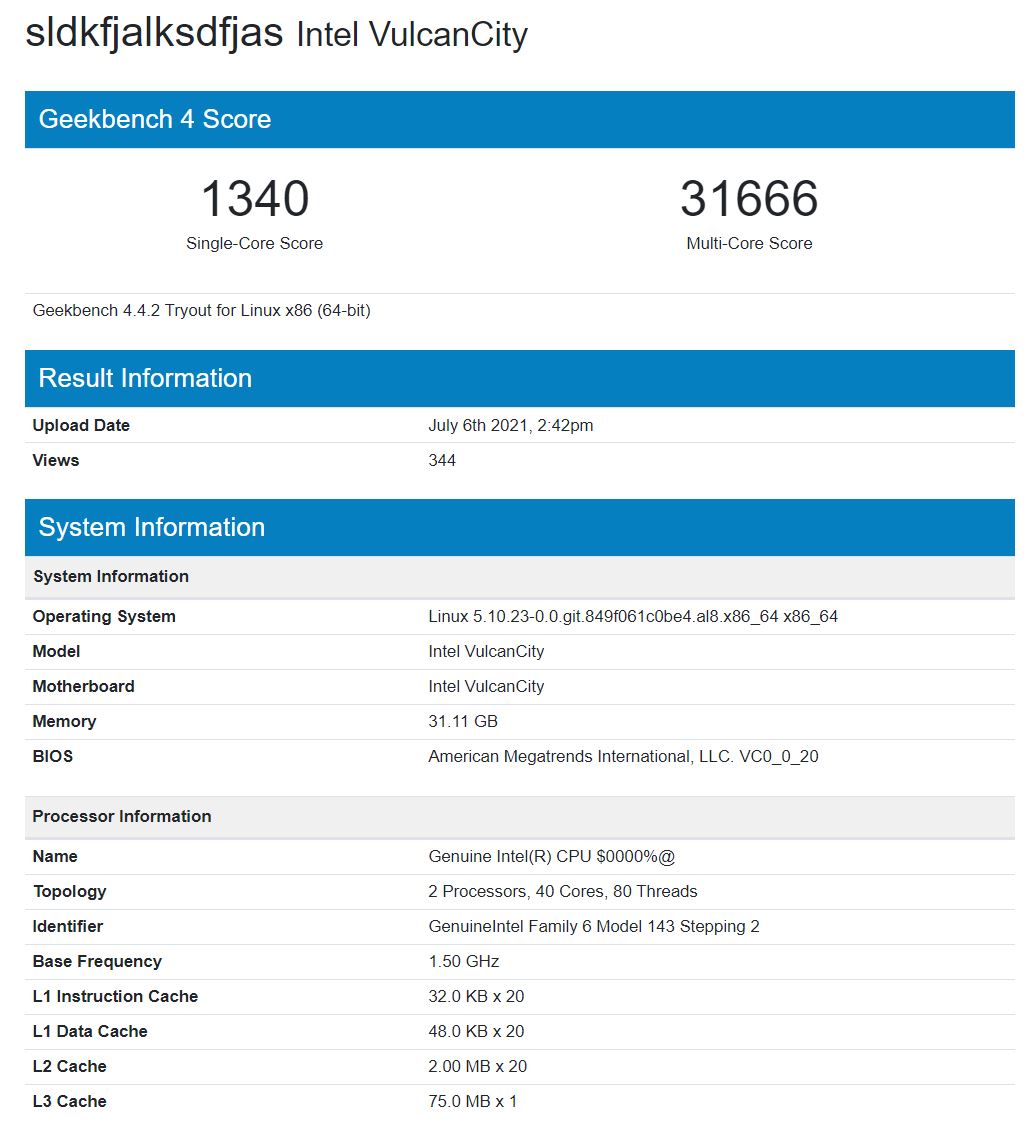
Task: Select the date "July 6th 2021, 2:42pm"
Action: tap(510, 425)
